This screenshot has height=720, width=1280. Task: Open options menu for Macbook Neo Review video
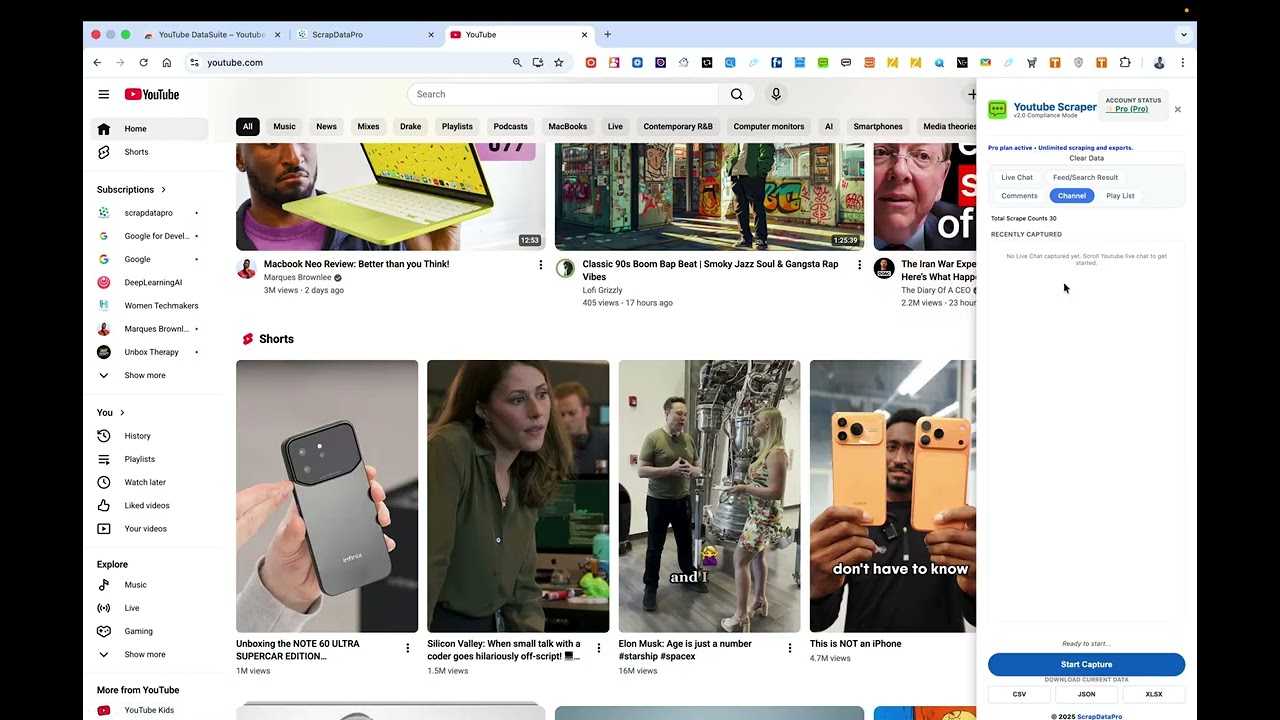click(541, 265)
